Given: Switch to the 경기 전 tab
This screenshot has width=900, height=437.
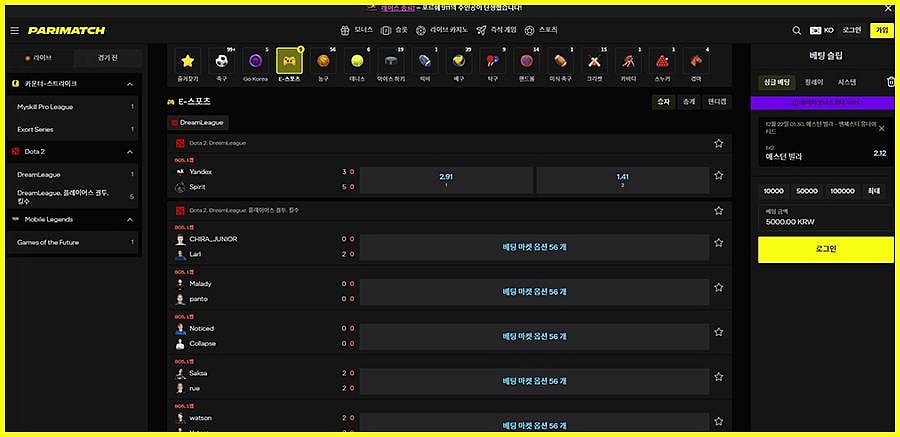Looking at the screenshot, I should pyautogui.click(x=106, y=58).
